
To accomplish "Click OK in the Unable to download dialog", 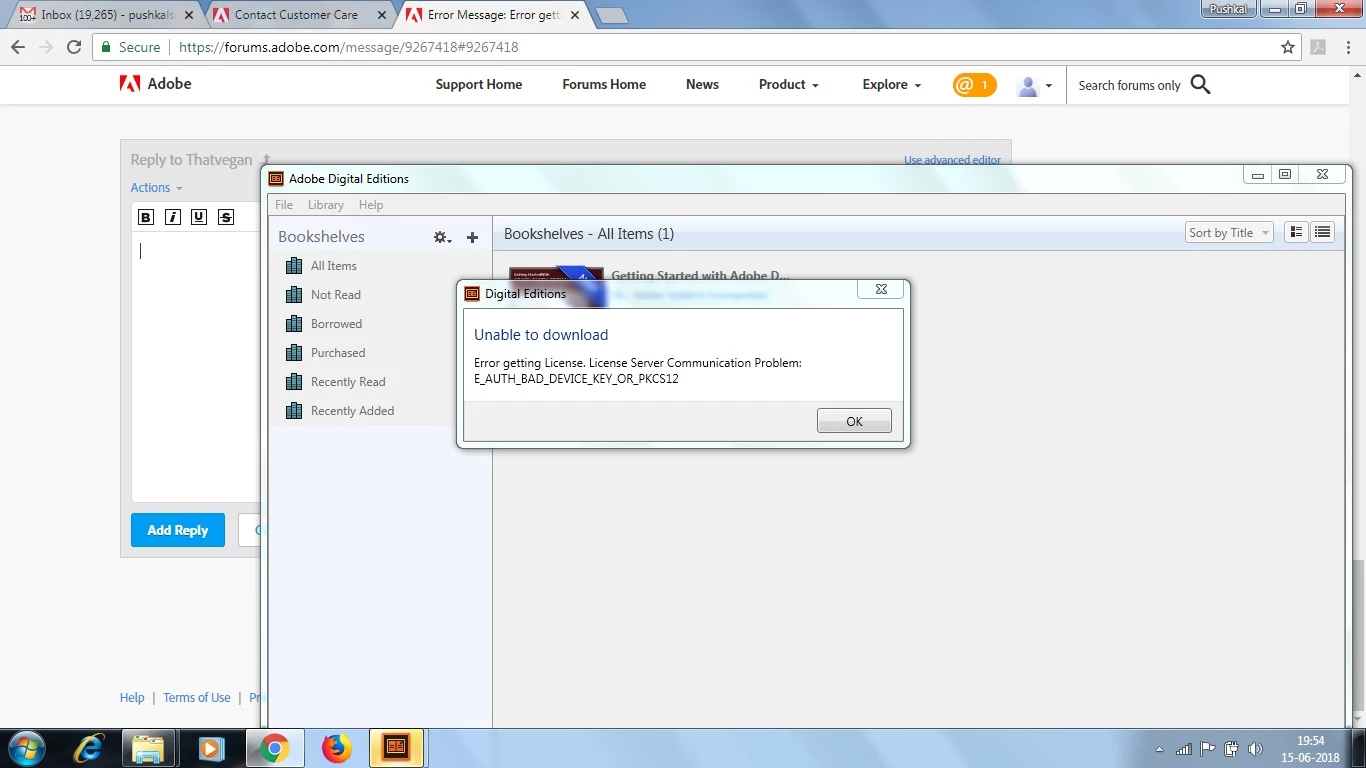I will click(x=854, y=421).
